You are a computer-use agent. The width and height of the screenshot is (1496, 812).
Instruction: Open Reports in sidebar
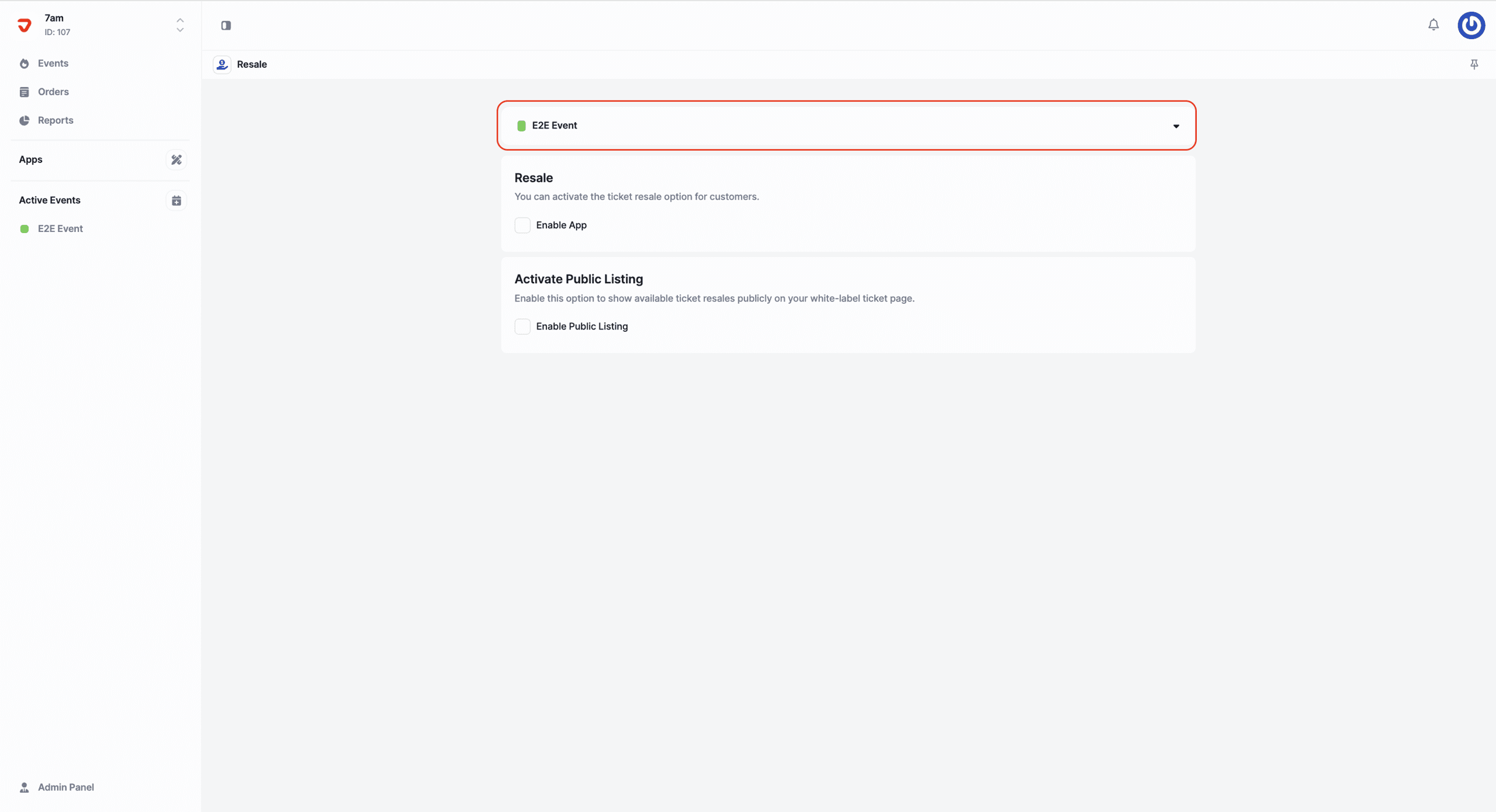56,120
